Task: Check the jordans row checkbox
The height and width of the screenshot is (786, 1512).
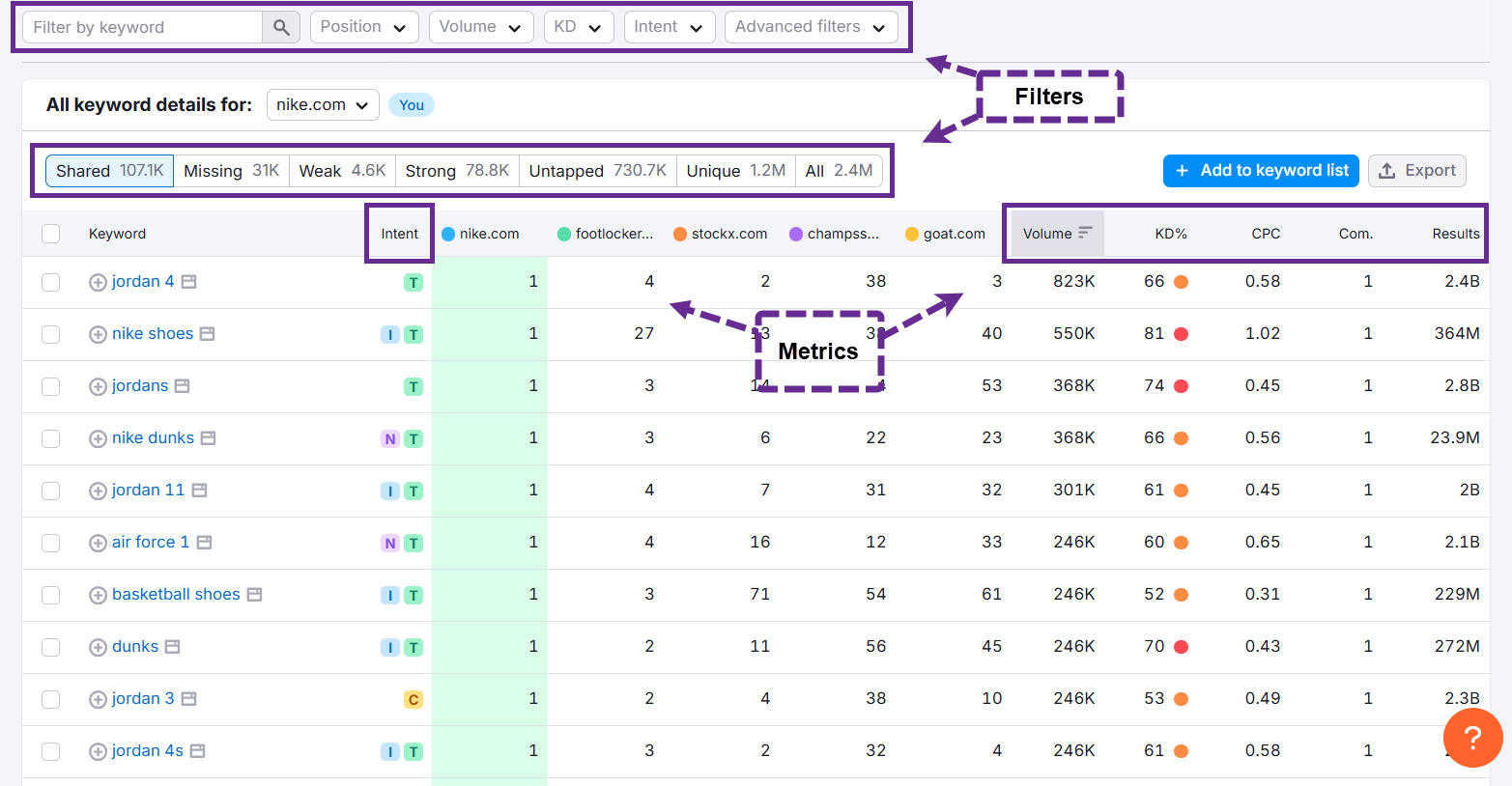Action: click(x=51, y=386)
